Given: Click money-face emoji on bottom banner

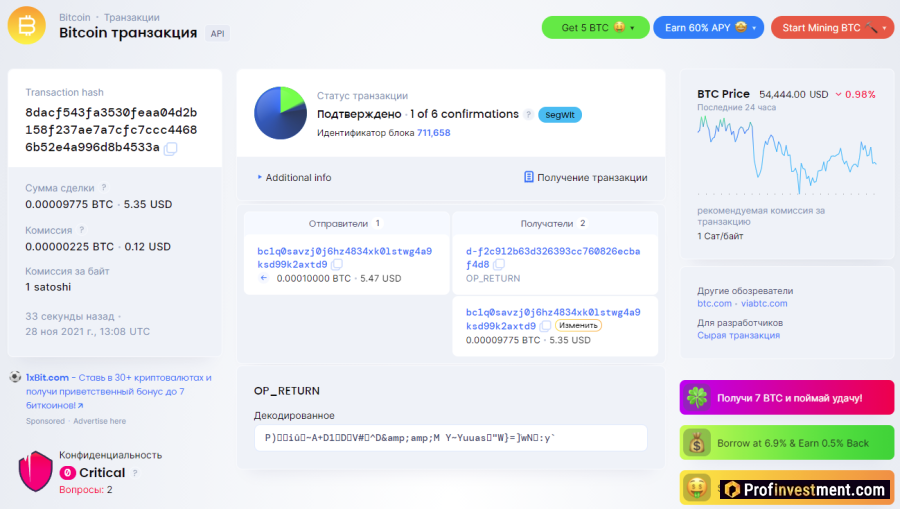Looking at the screenshot, I should pos(696,488).
